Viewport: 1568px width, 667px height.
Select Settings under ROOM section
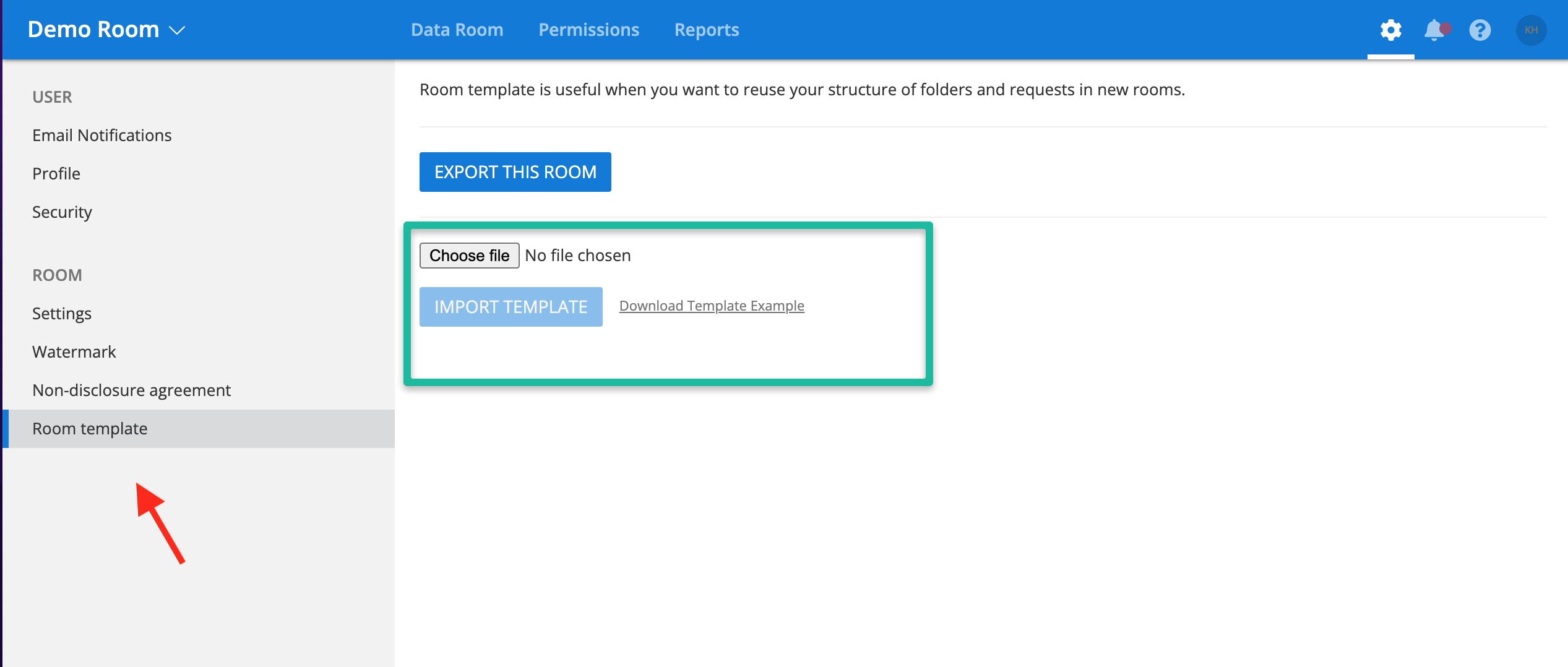click(62, 313)
